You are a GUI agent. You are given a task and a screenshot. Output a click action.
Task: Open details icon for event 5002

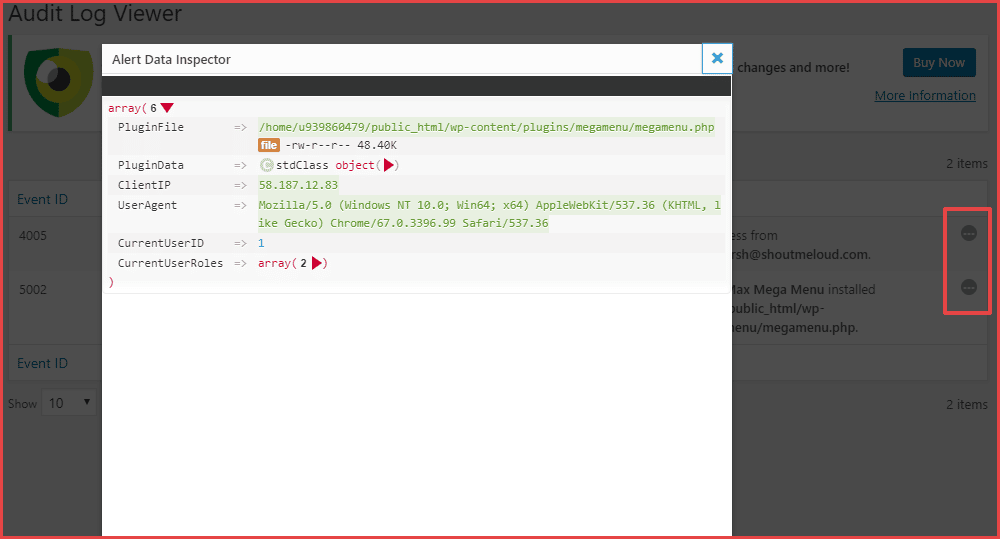click(x=968, y=287)
